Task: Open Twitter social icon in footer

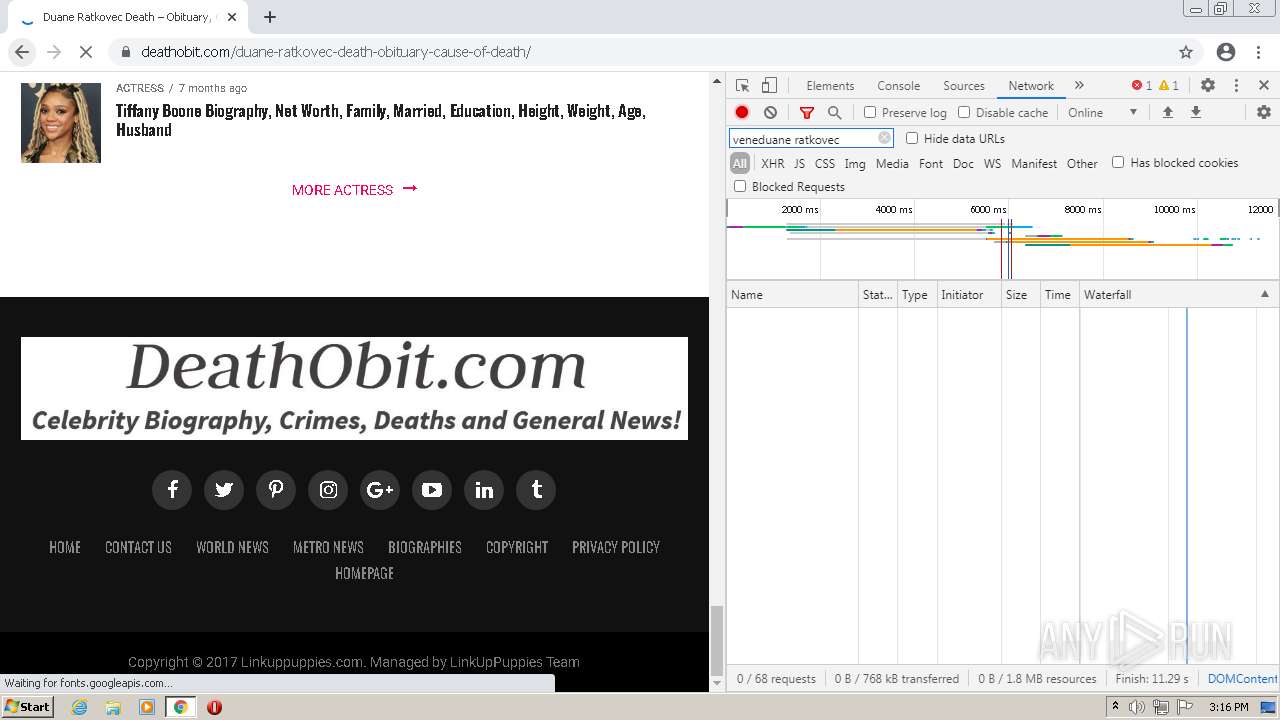Action: point(224,490)
